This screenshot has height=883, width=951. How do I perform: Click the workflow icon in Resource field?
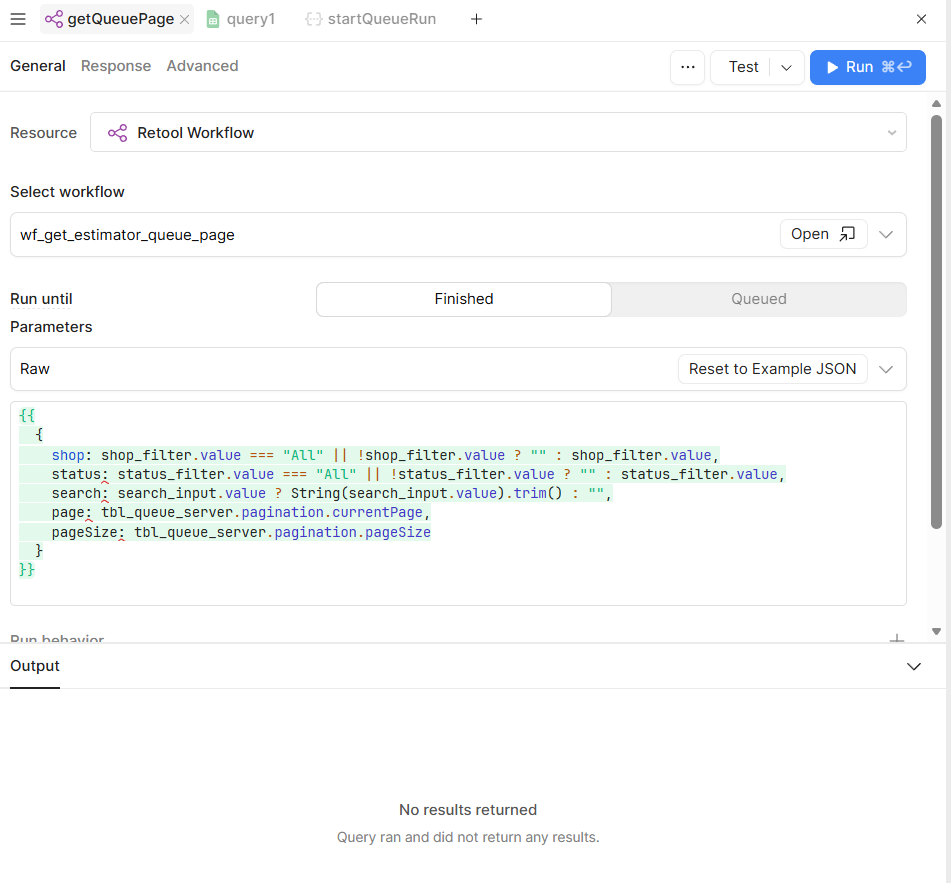pyautogui.click(x=117, y=133)
